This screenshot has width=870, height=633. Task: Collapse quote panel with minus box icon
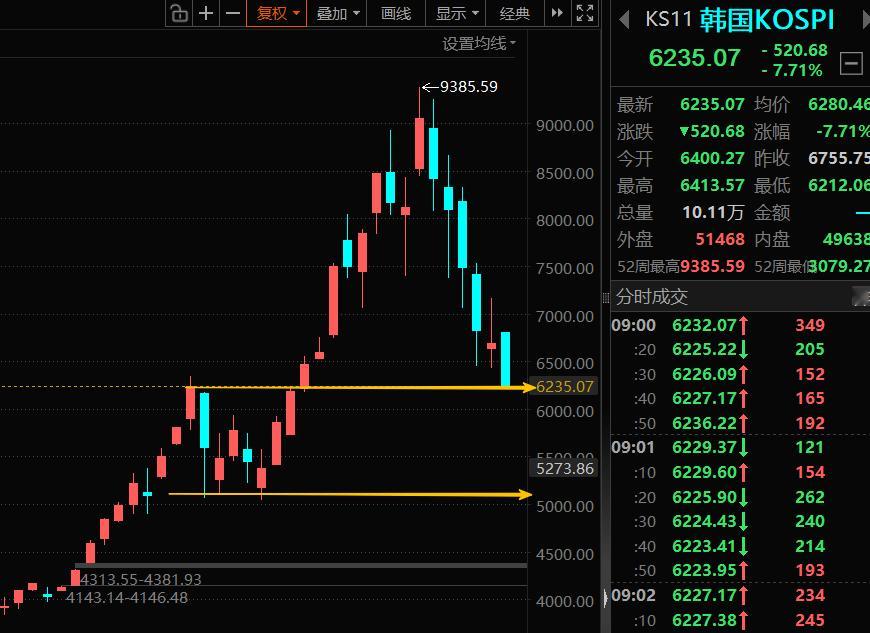click(x=851, y=63)
